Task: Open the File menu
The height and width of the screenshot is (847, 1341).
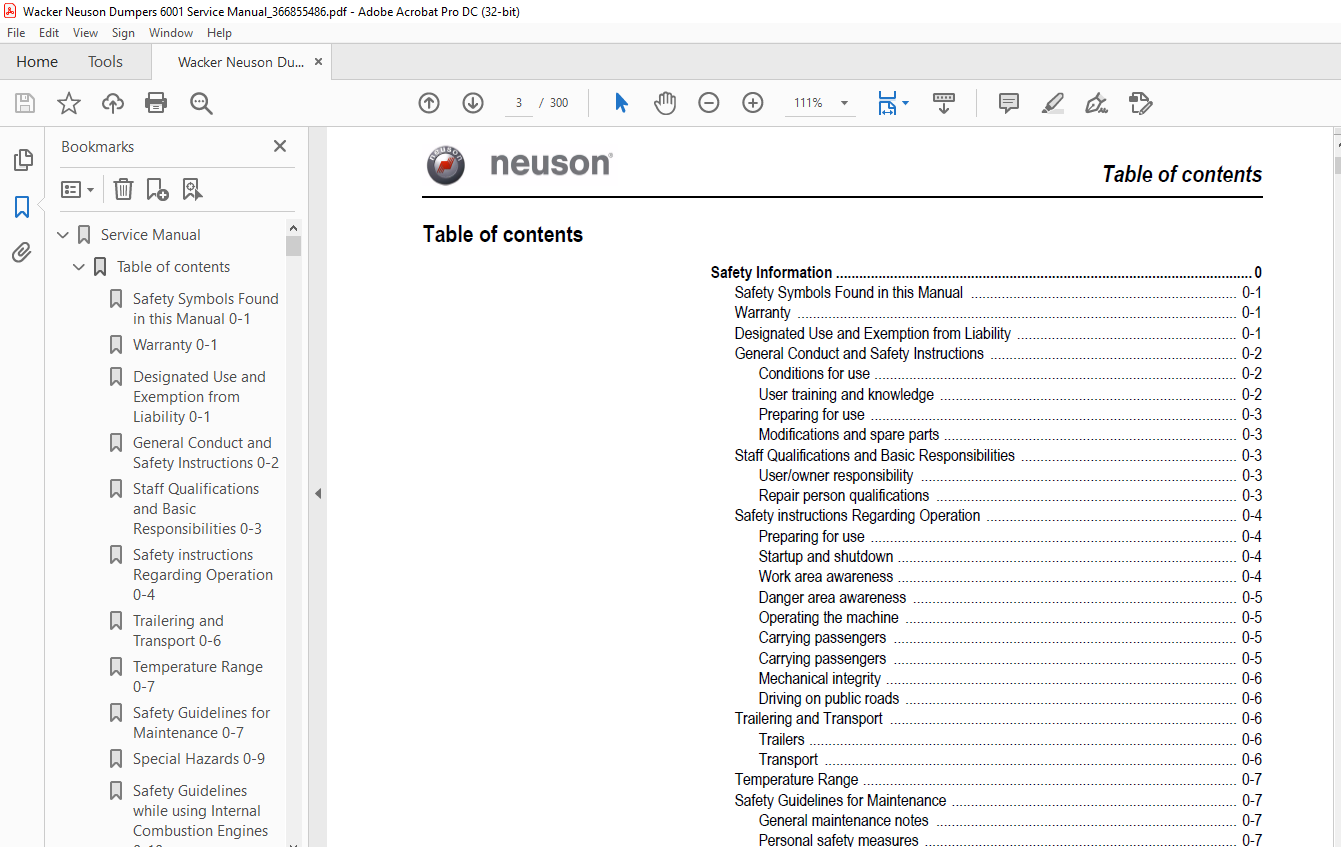Action: click(x=16, y=33)
